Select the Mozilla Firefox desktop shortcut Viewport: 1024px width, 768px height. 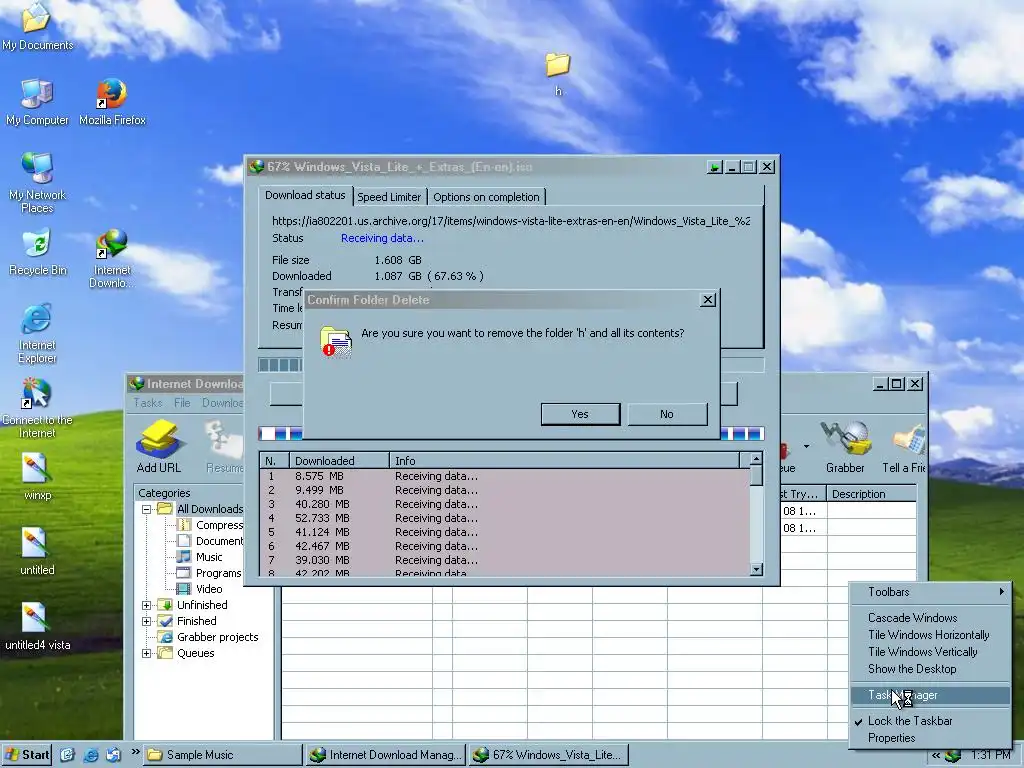pyautogui.click(x=112, y=103)
